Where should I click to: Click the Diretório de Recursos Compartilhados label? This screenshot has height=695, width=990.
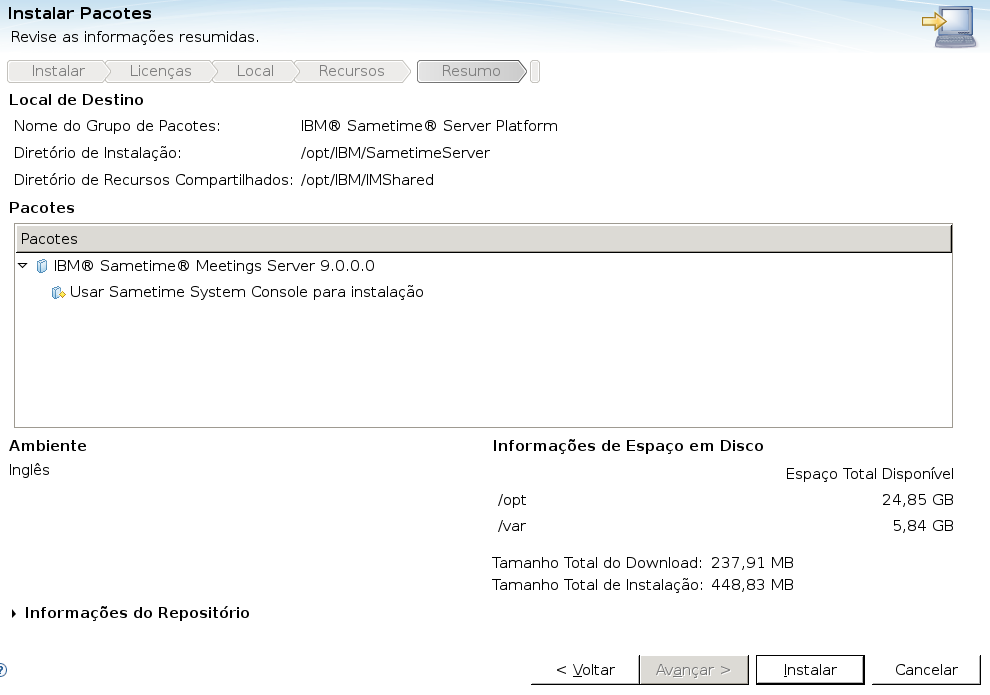pyautogui.click(x=153, y=180)
